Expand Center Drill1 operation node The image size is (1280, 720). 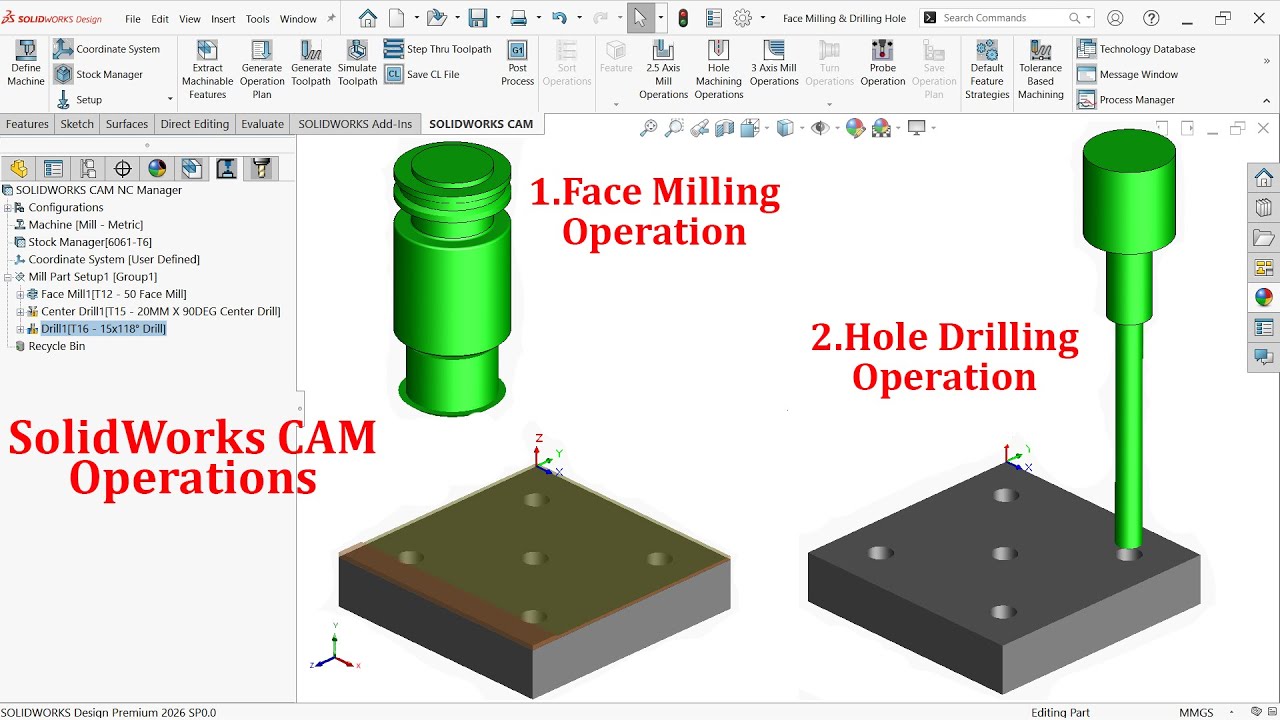[x=20, y=312]
